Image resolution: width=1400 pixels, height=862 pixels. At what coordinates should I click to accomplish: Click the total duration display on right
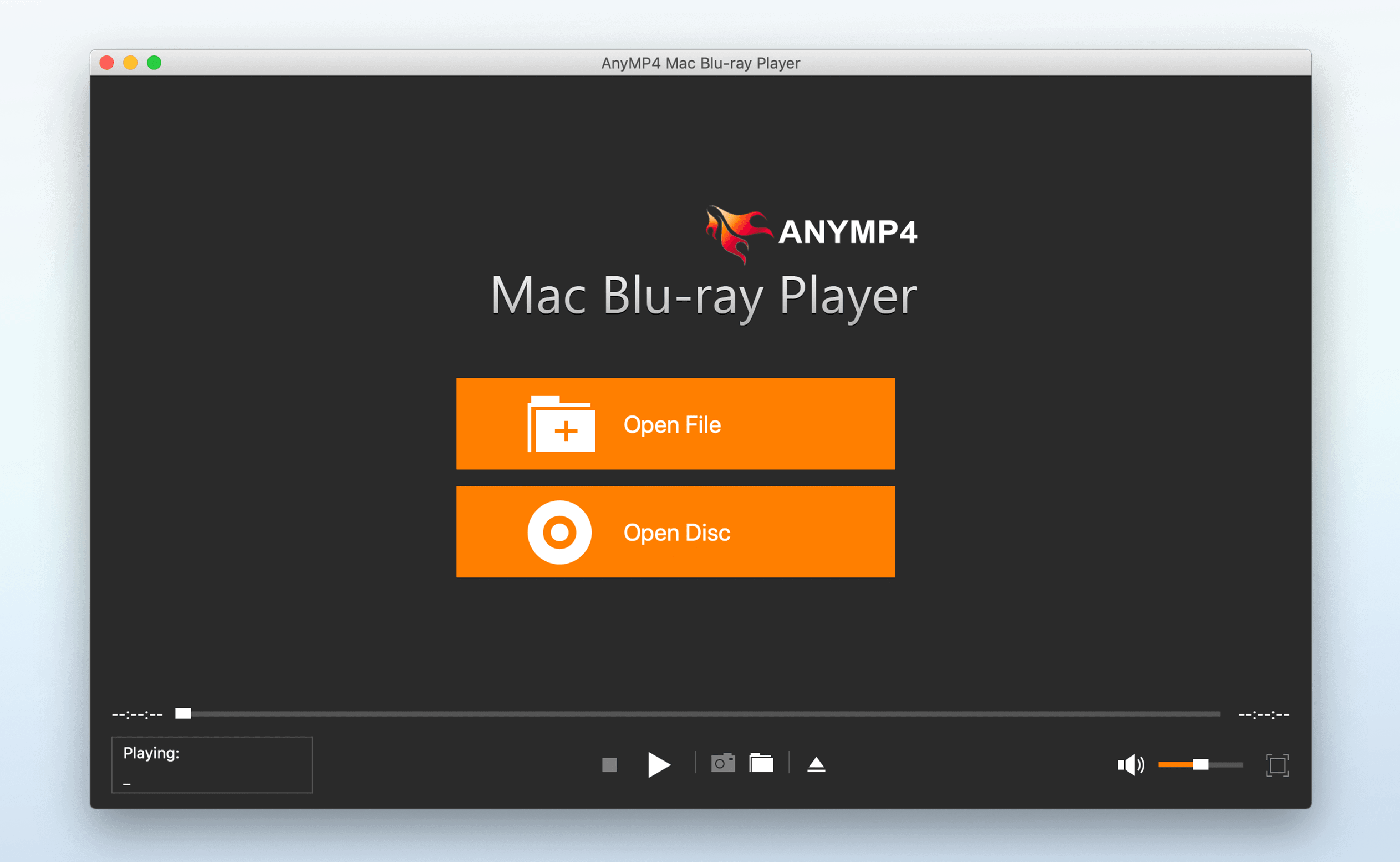pos(1264,714)
